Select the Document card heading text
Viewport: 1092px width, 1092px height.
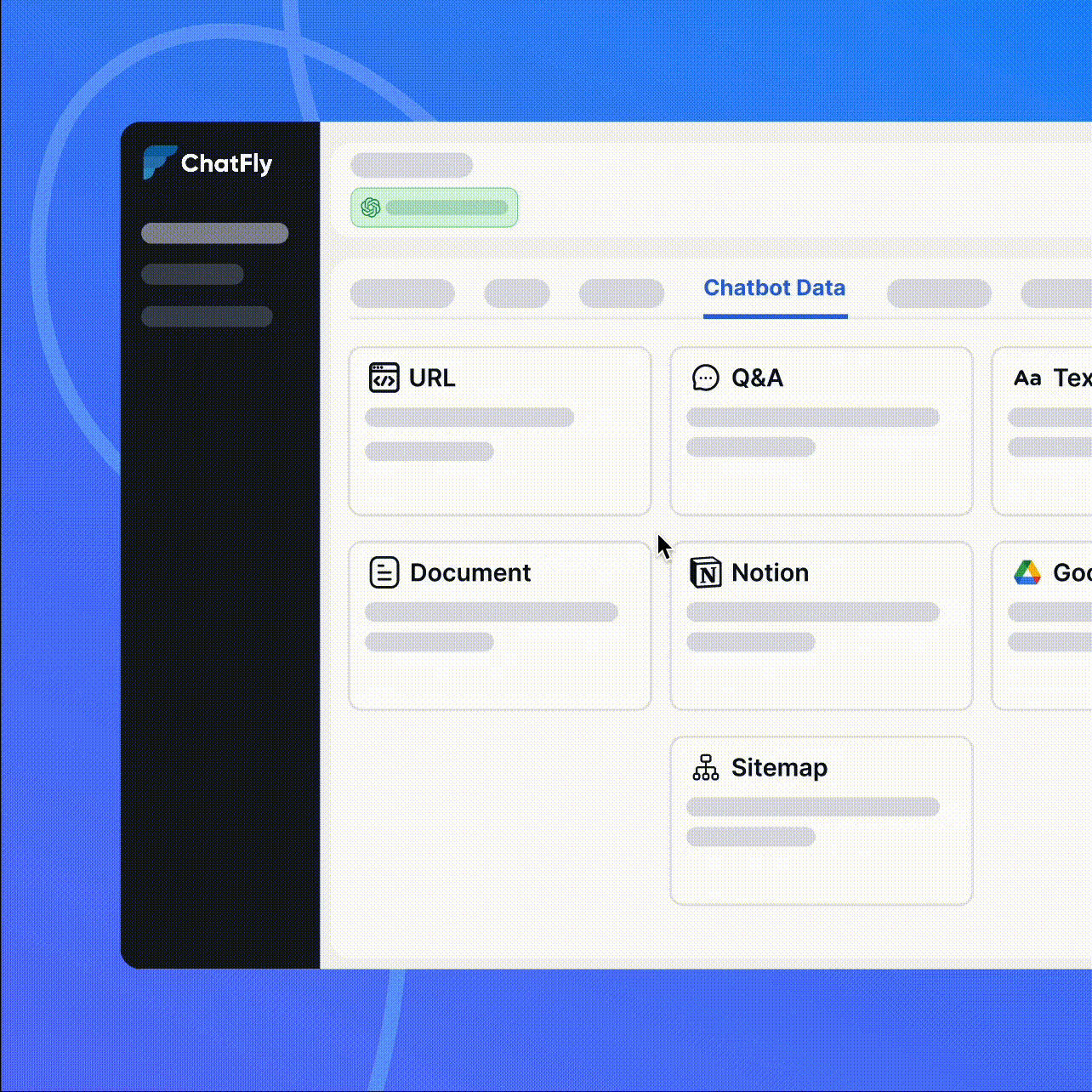[470, 572]
